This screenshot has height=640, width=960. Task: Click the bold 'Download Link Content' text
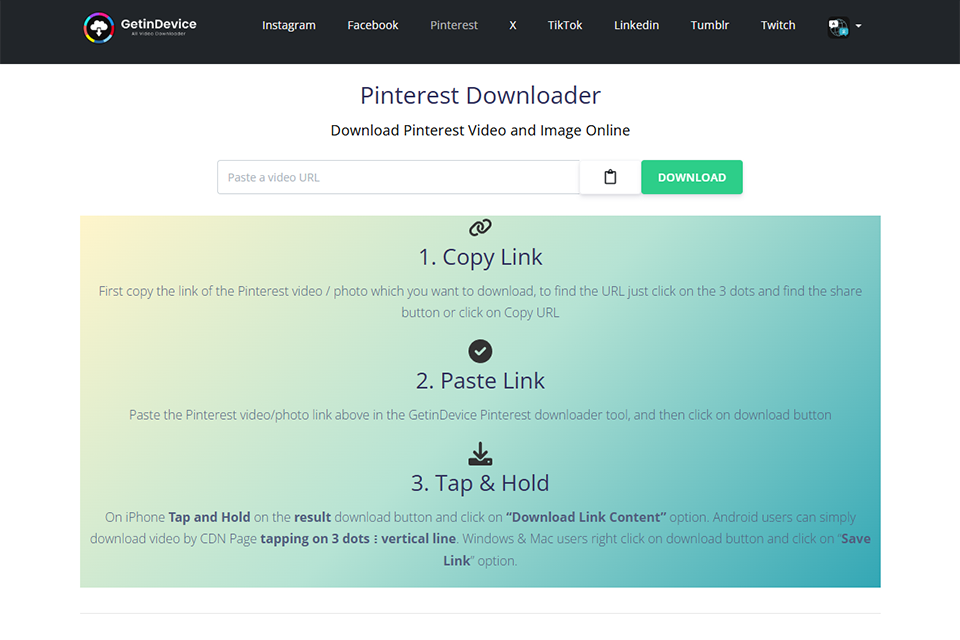(x=586, y=517)
